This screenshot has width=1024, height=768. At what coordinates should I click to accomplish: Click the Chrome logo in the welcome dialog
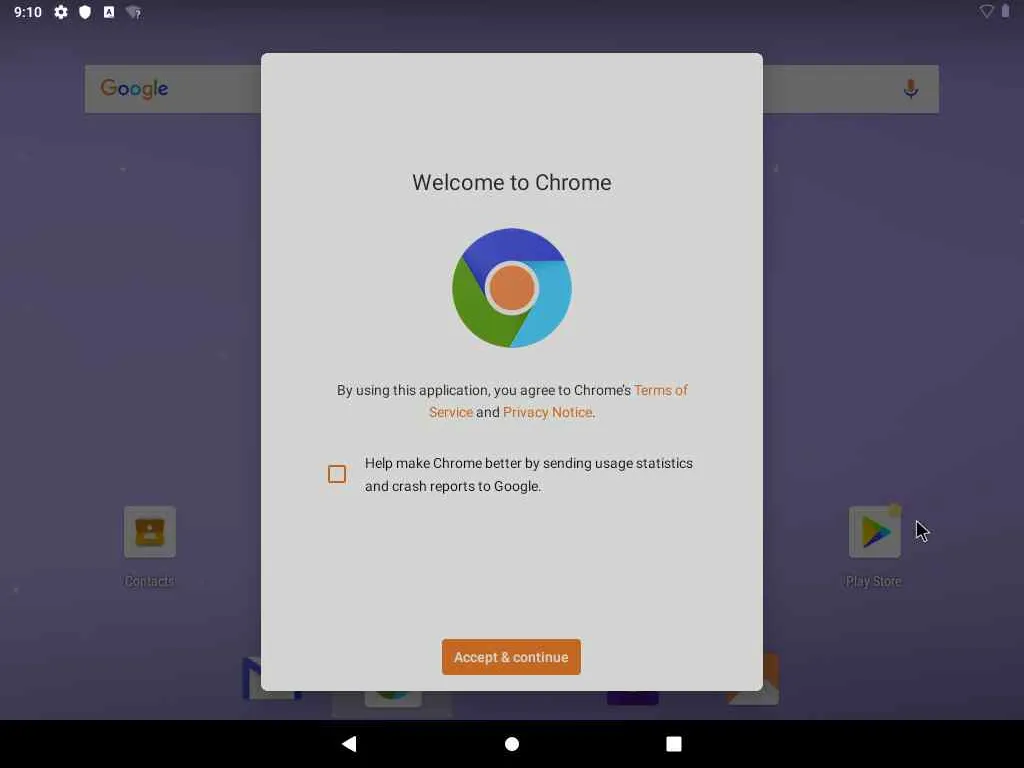511,288
